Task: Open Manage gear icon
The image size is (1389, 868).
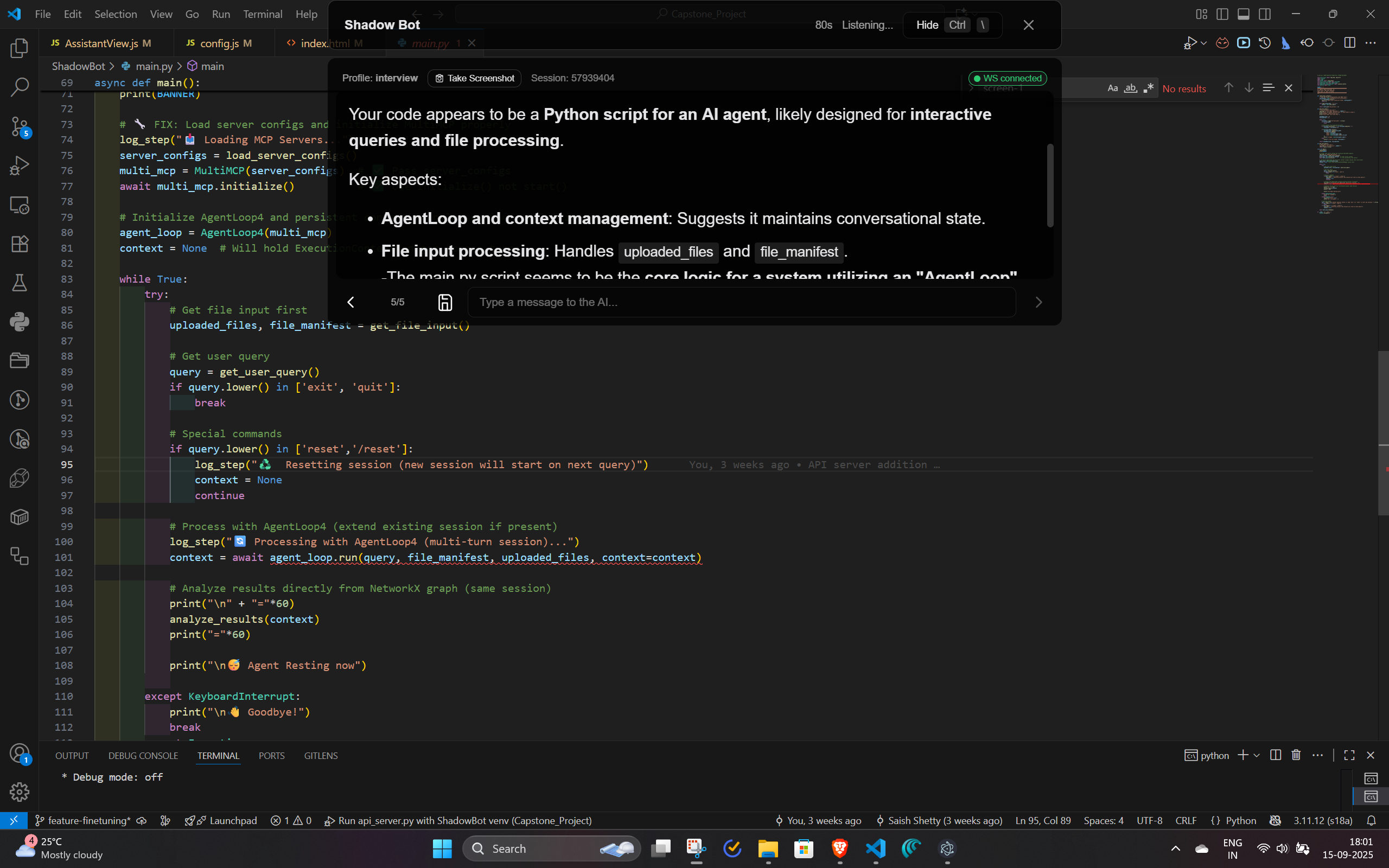Action: (20, 792)
